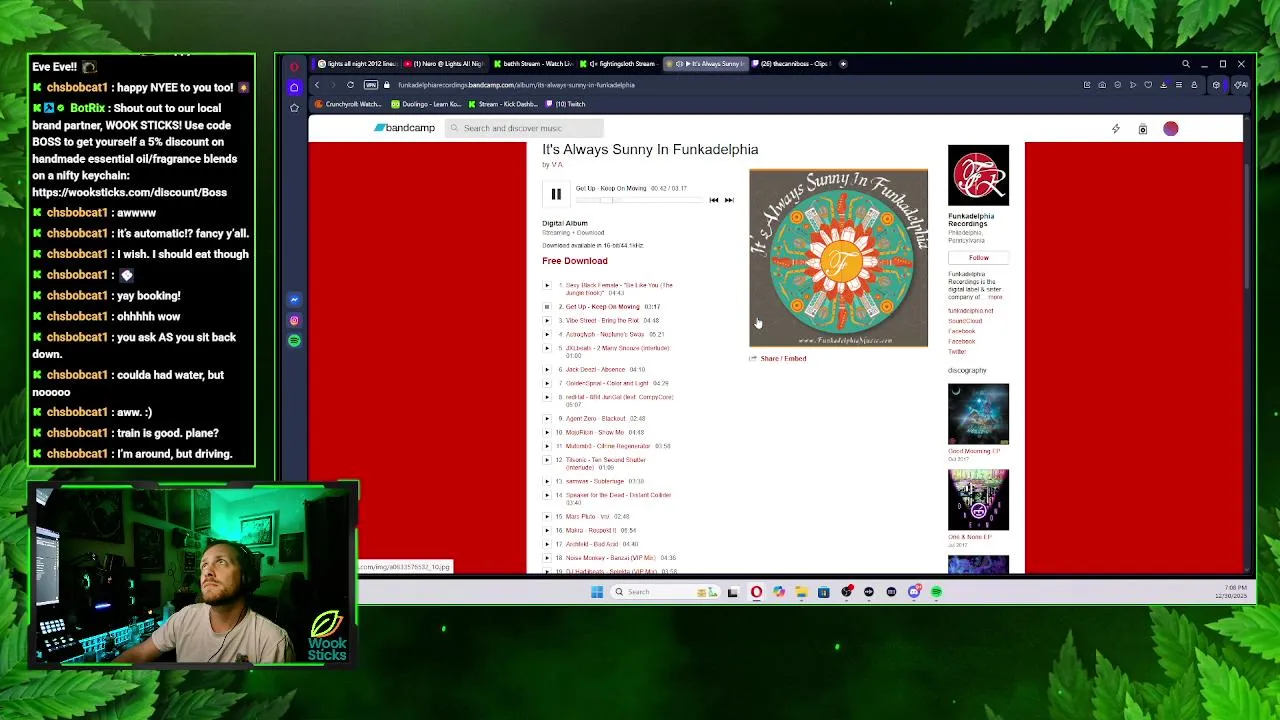Click the album cover artwork
The image size is (1280, 720).
tap(838, 258)
